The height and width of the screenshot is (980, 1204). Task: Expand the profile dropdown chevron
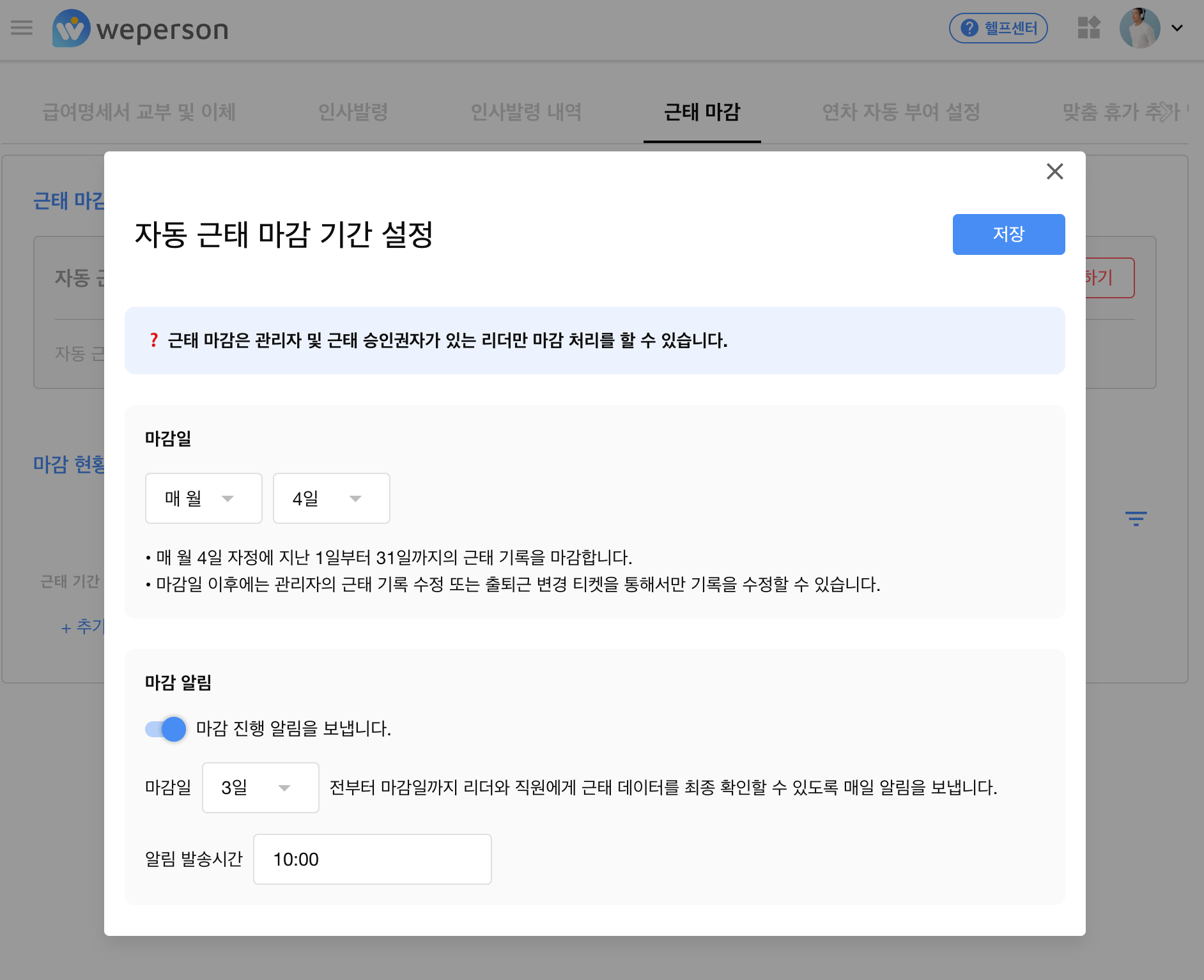click(1177, 28)
